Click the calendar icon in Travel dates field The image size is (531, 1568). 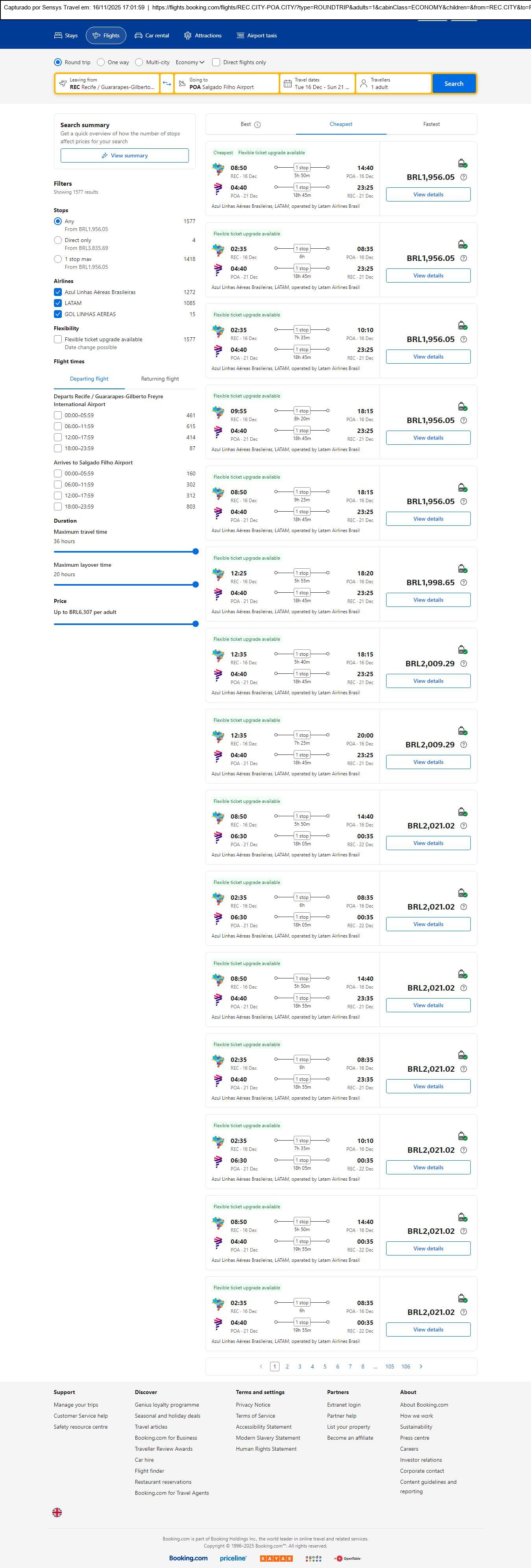tap(287, 83)
